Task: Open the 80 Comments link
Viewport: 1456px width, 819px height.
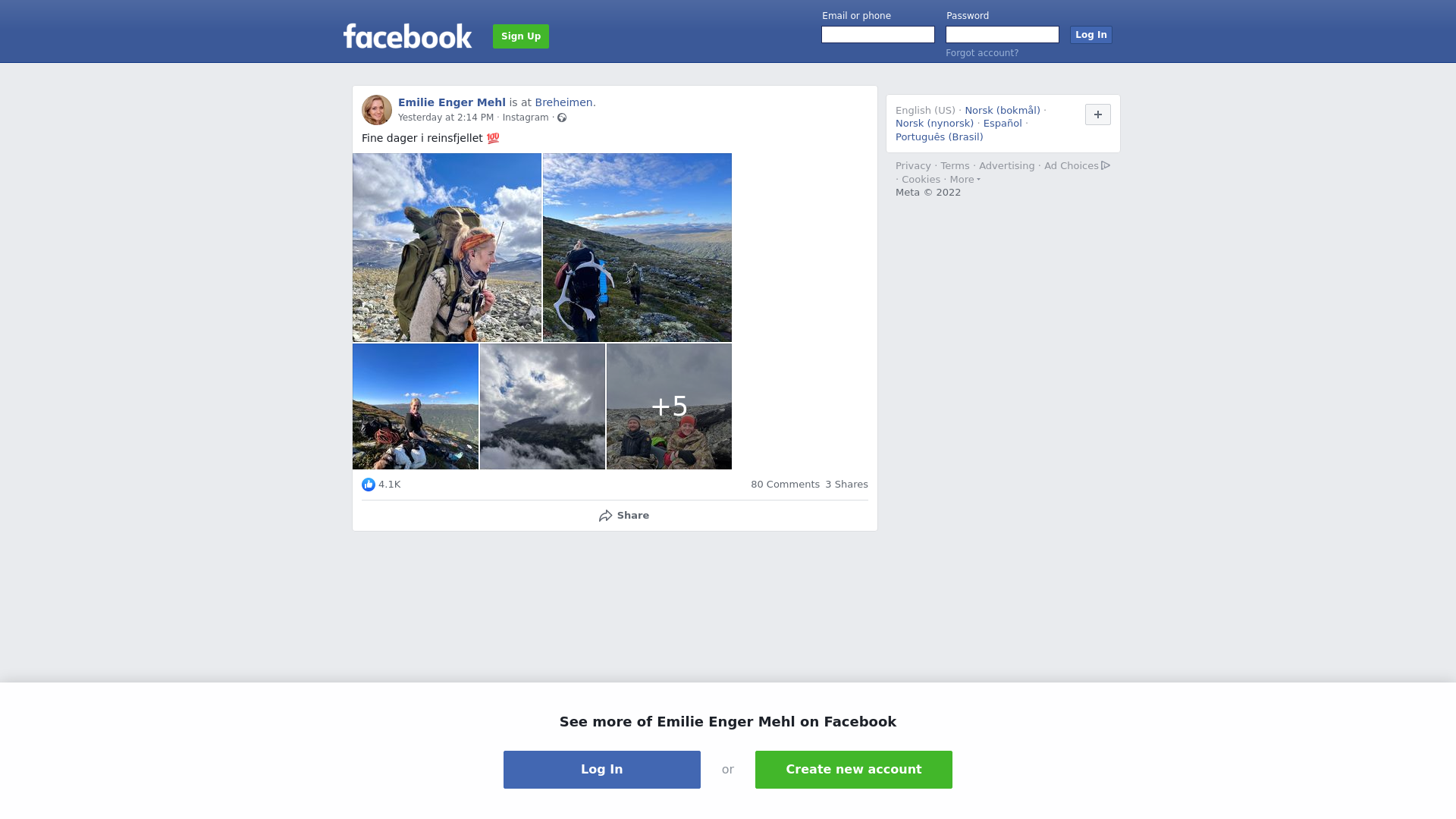Action: (785, 485)
